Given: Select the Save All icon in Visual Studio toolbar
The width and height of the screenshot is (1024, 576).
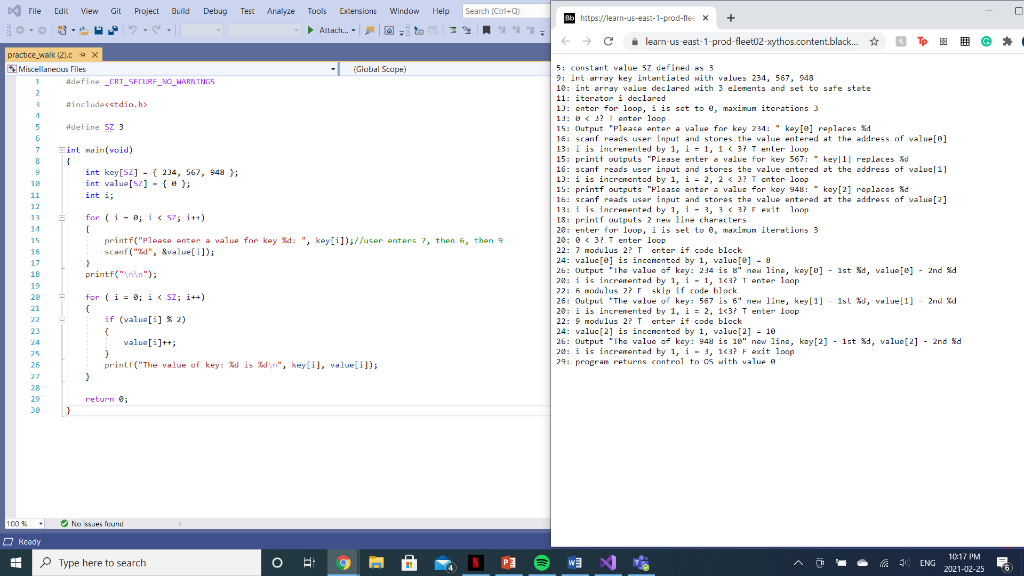Looking at the screenshot, I should click(x=114, y=31).
